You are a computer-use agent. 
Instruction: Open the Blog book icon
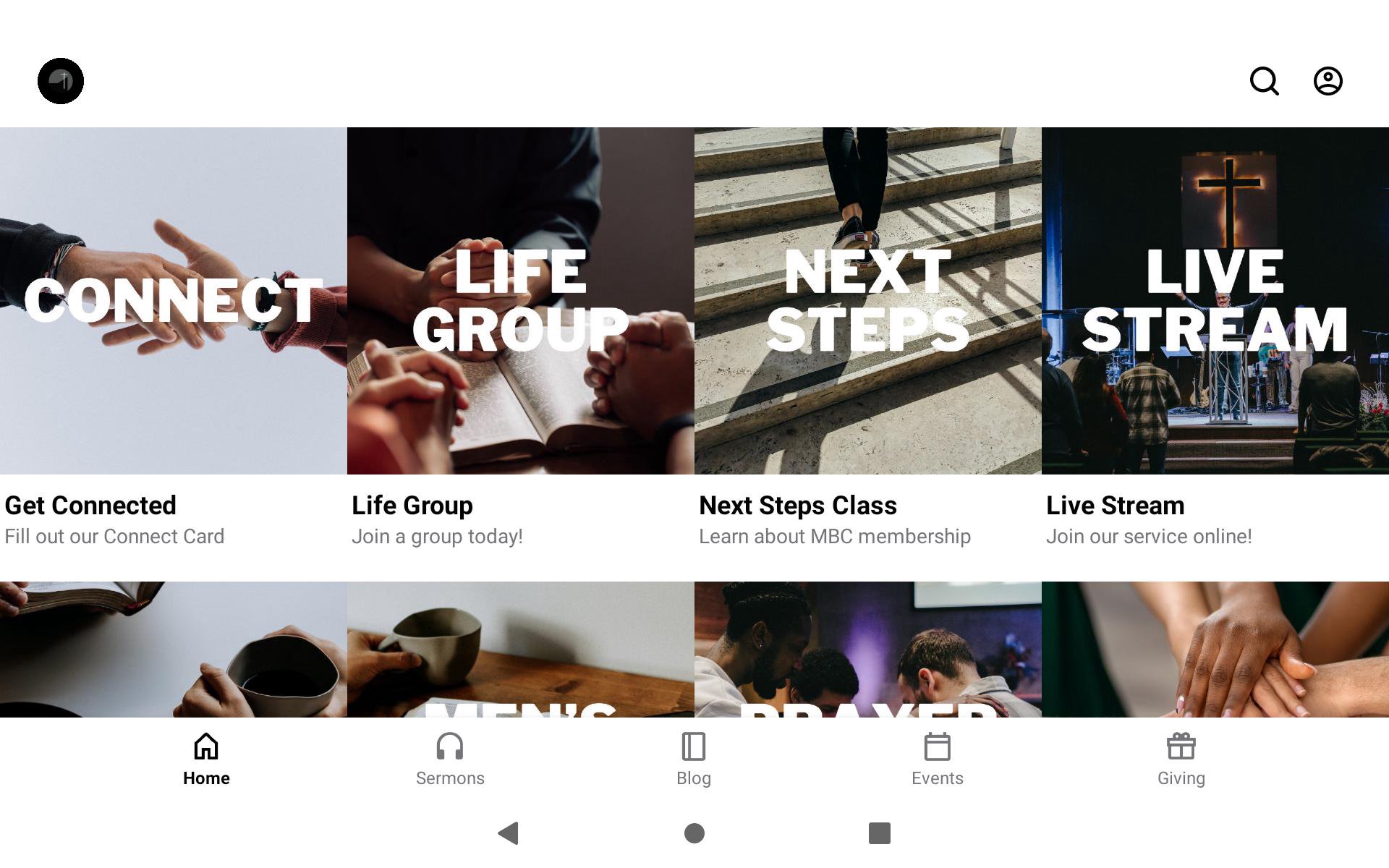click(694, 746)
